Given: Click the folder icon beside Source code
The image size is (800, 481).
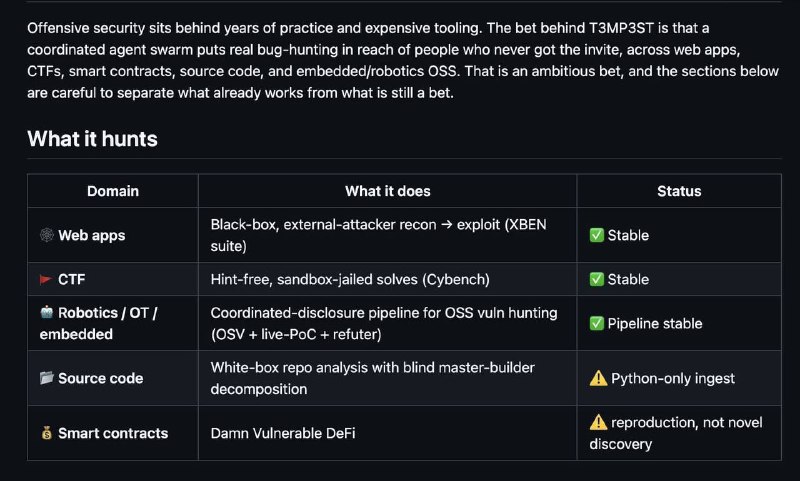Looking at the screenshot, I should (x=46, y=377).
